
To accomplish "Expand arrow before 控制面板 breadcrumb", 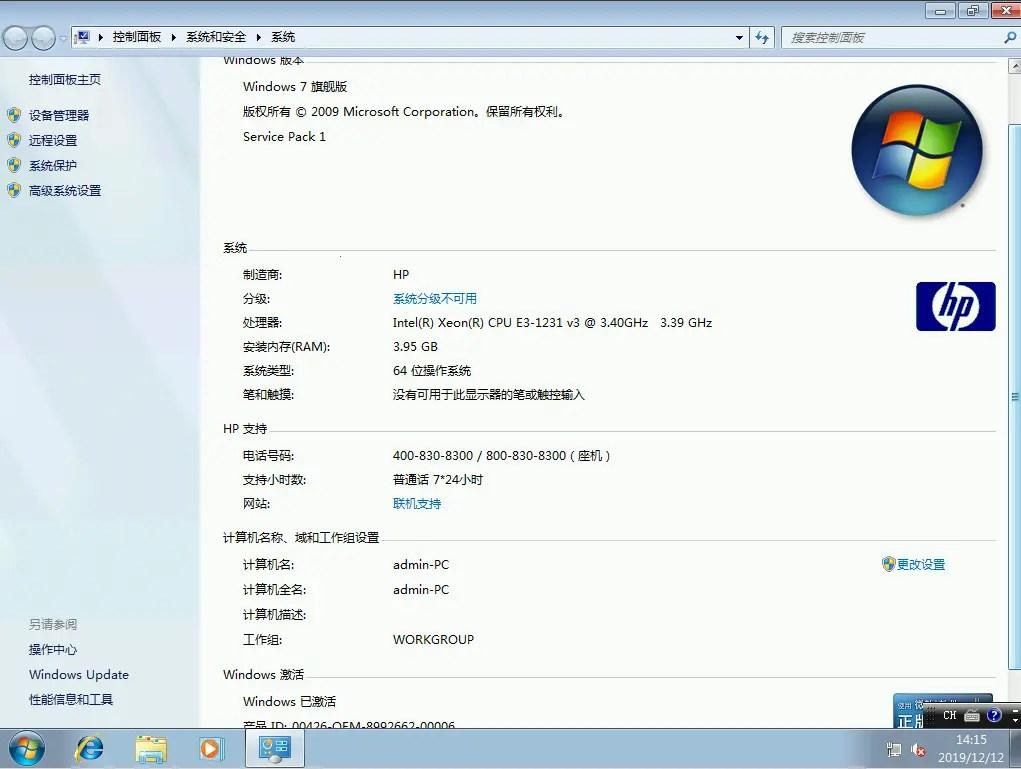I will click(x=101, y=38).
